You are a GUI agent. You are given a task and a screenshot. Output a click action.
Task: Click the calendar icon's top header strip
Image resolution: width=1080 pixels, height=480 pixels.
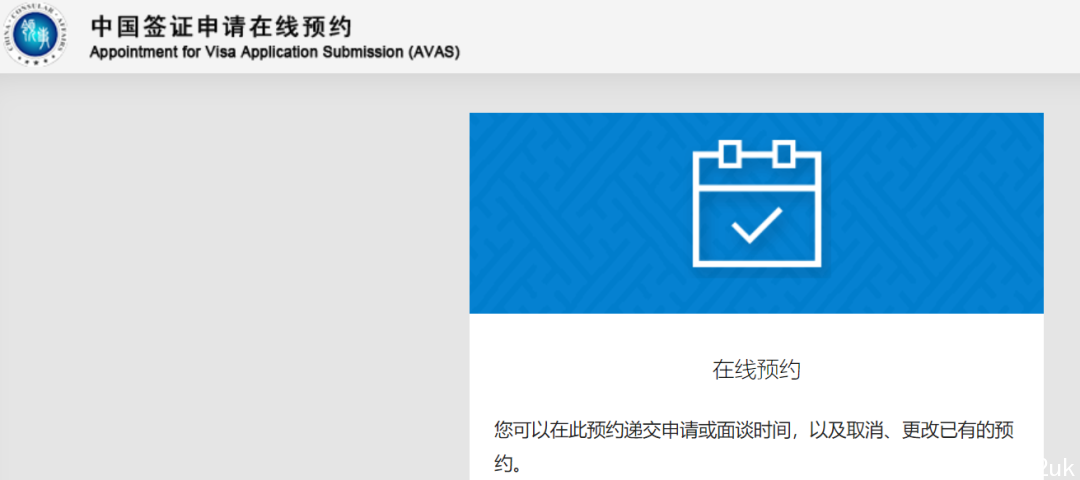(756, 171)
